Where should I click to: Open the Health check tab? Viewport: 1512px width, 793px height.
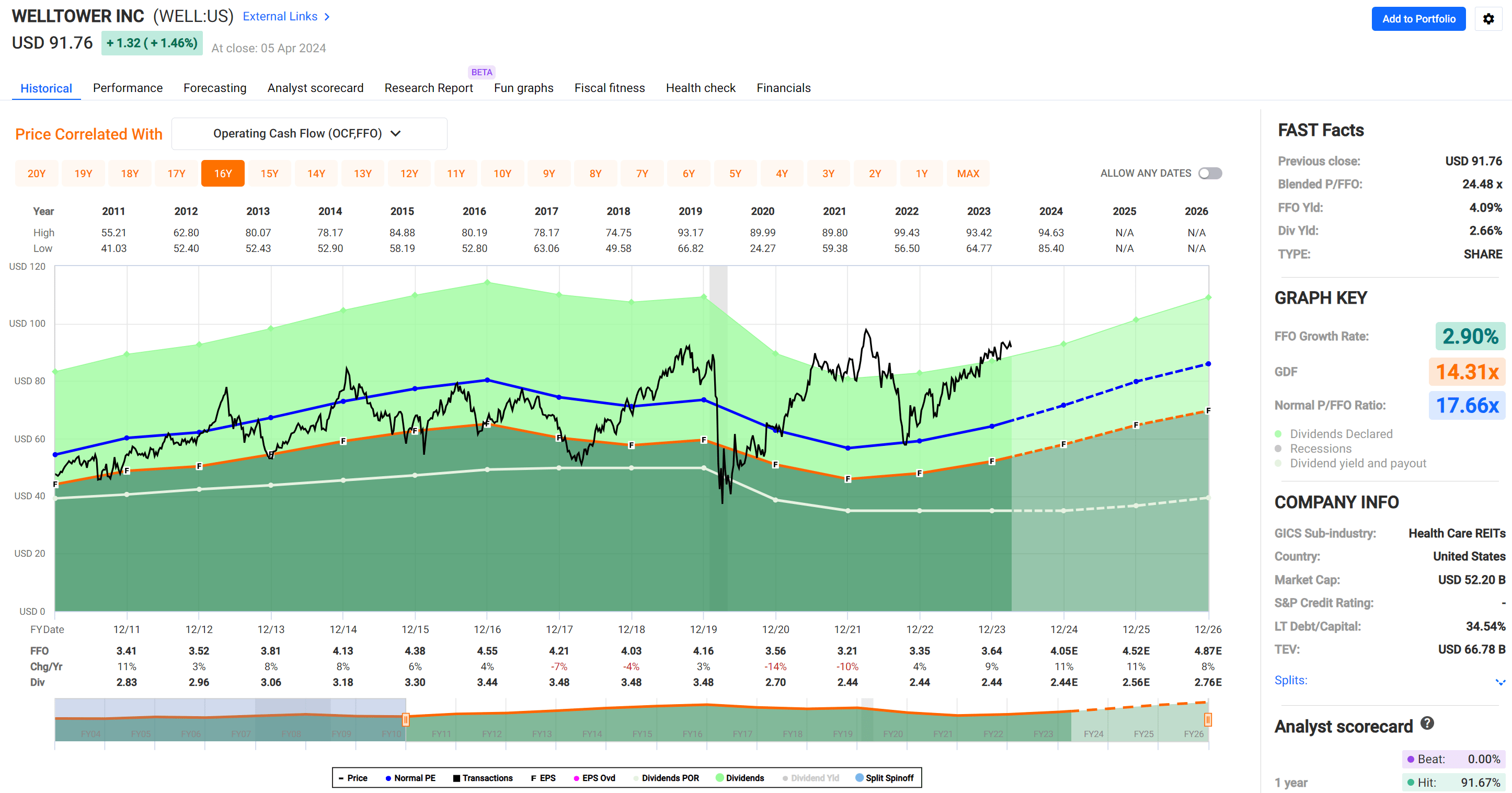coord(701,88)
